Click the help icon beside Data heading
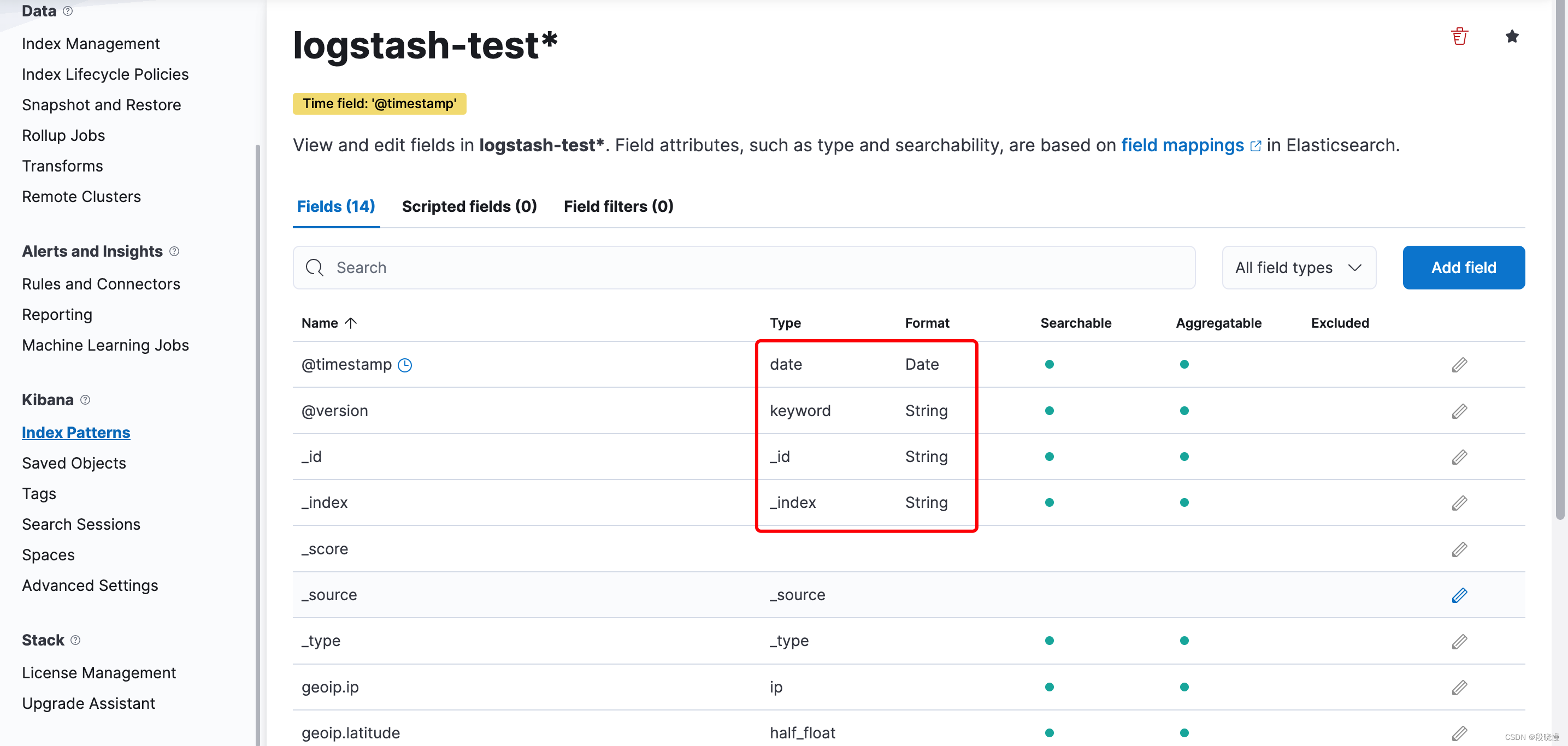This screenshot has height=746, width=1568. click(68, 11)
